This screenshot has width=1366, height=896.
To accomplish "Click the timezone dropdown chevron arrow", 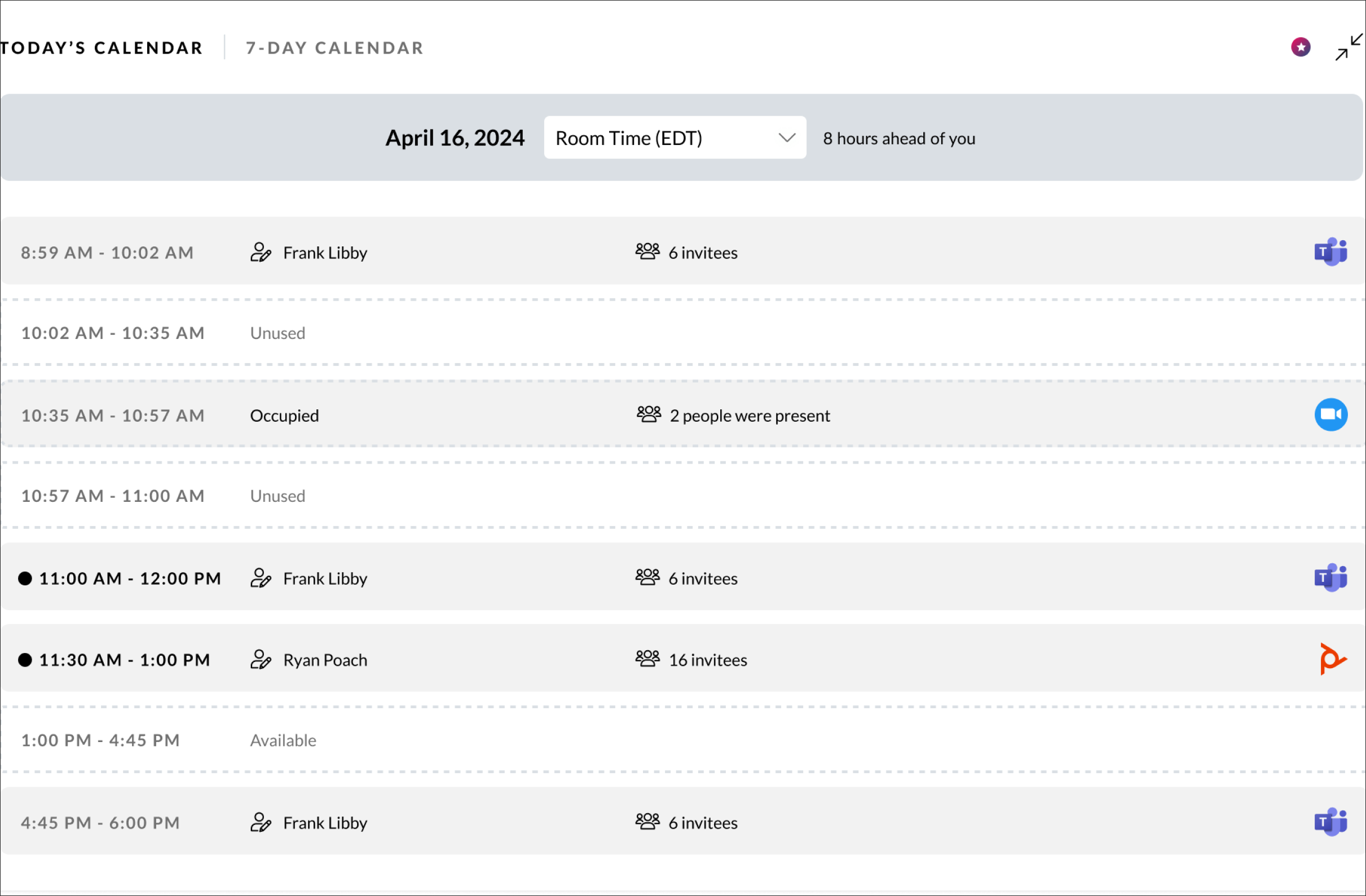I will [x=786, y=138].
